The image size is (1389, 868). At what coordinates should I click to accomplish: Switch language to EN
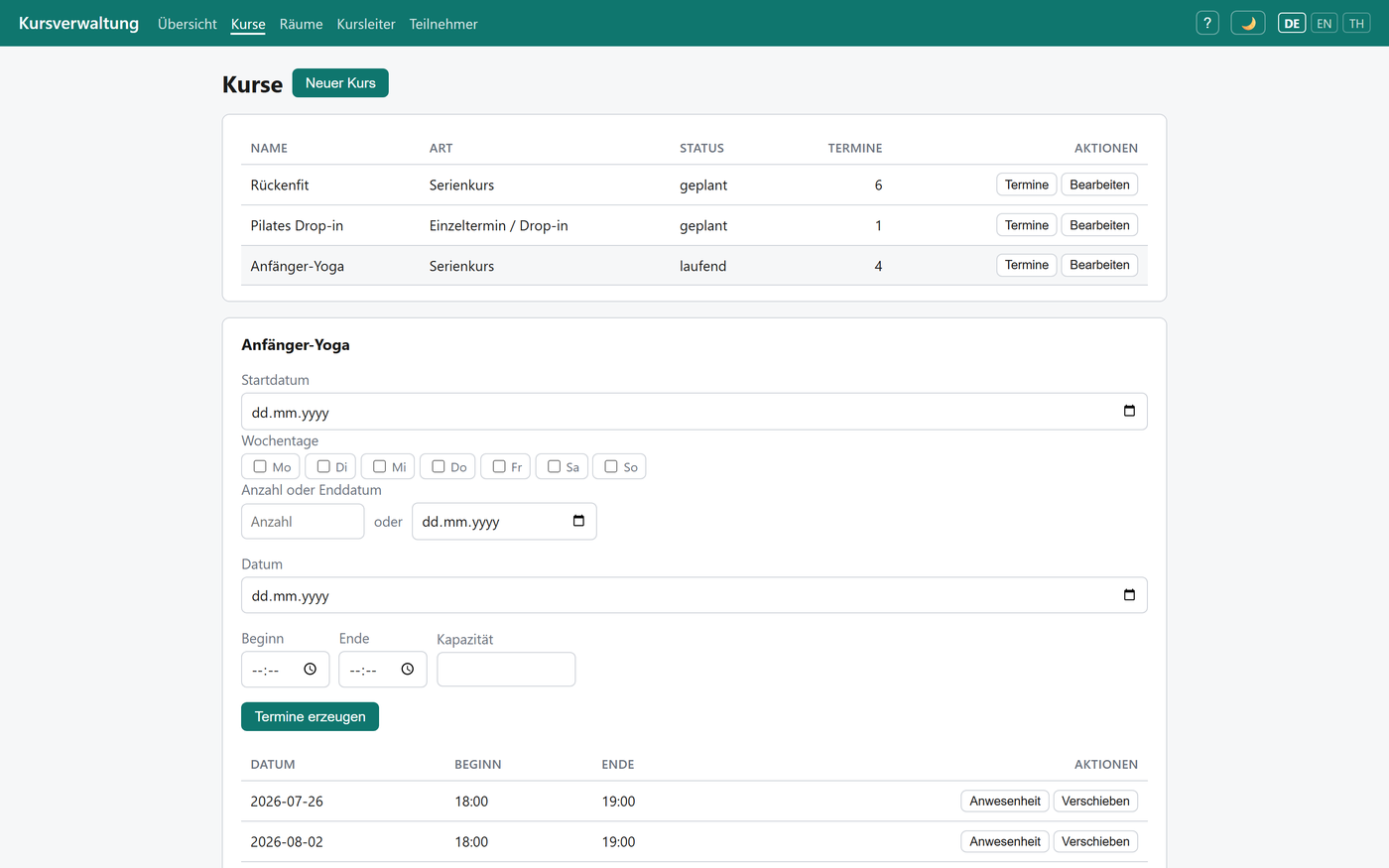[1325, 23]
